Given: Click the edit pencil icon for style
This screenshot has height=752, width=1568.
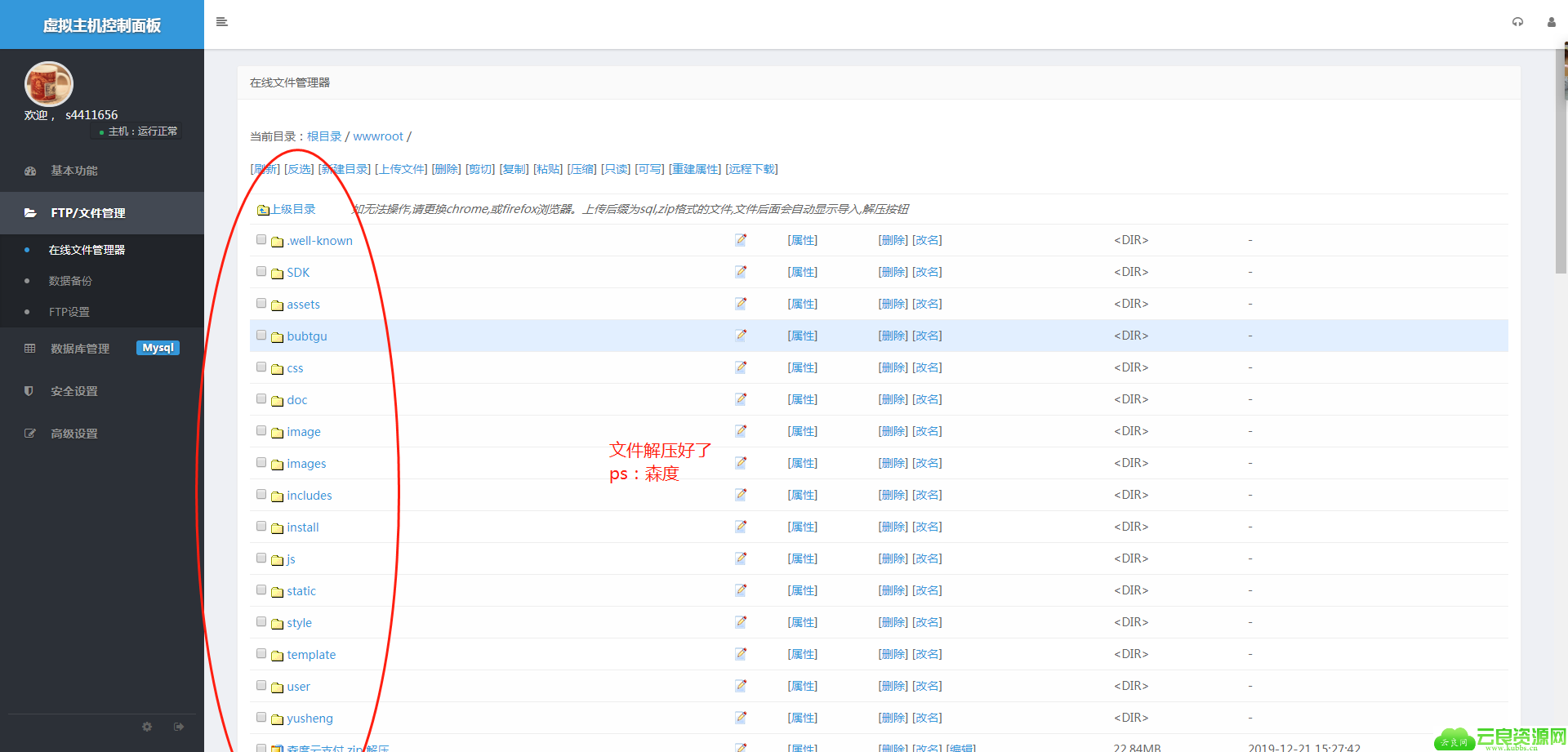Looking at the screenshot, I should click(741, 622).
